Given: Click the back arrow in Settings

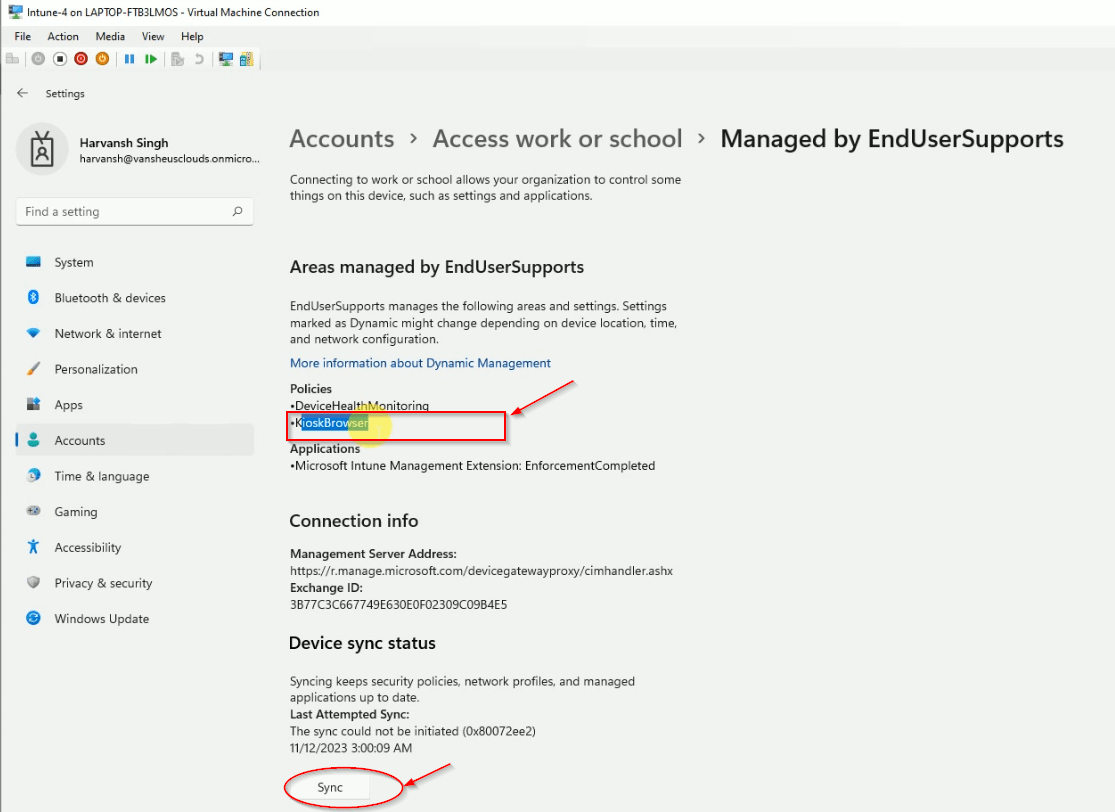Looking at the screenshot, I should (22, 93).
